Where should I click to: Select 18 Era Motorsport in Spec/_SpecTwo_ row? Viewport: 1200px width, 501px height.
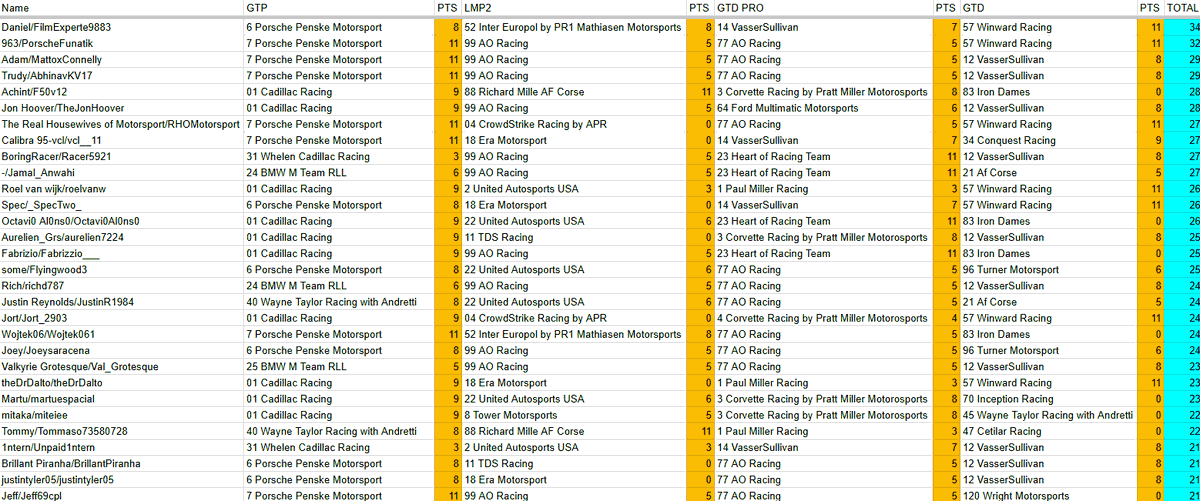[574, 205]
